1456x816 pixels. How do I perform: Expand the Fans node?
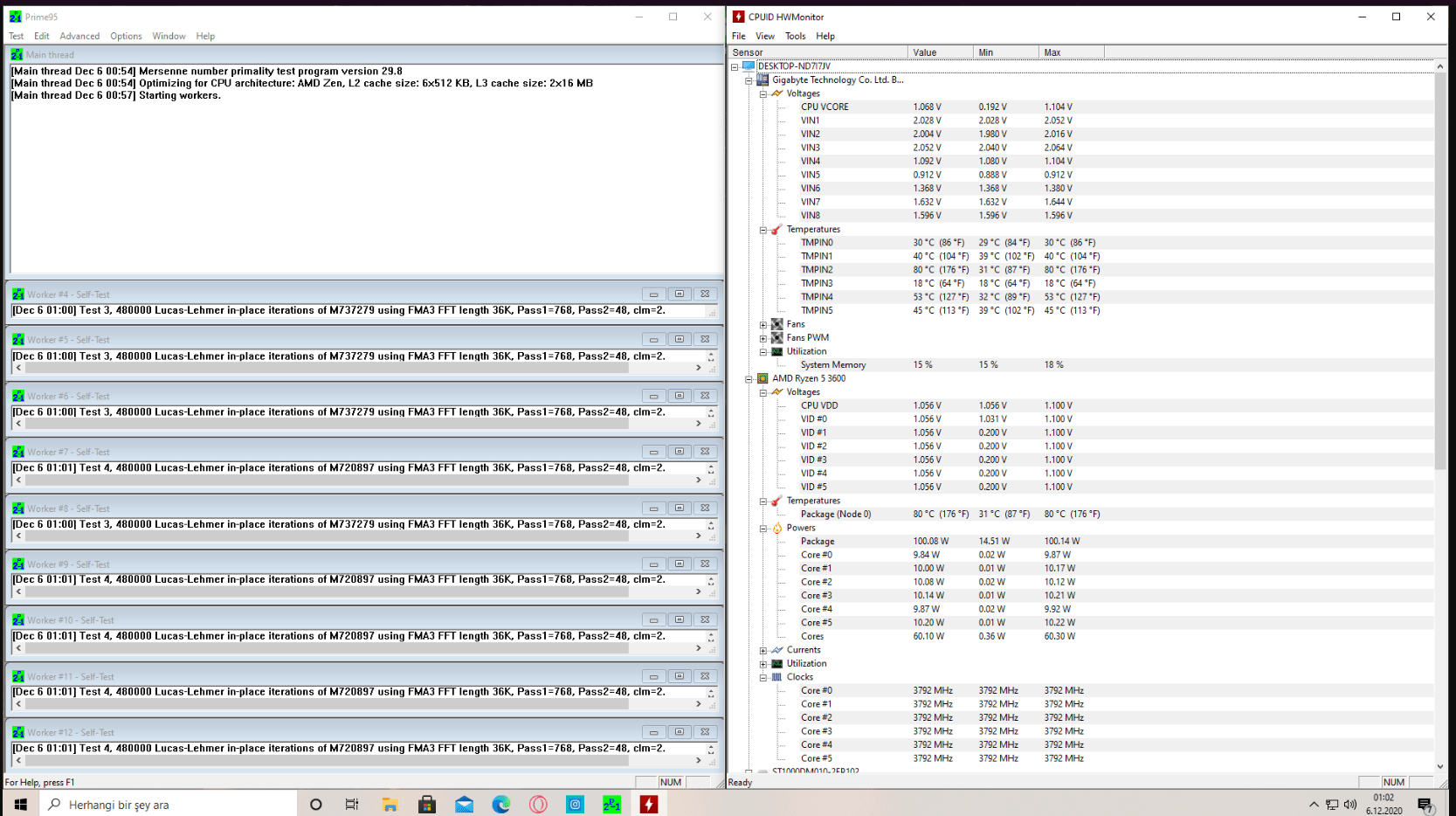coord(763,324)
